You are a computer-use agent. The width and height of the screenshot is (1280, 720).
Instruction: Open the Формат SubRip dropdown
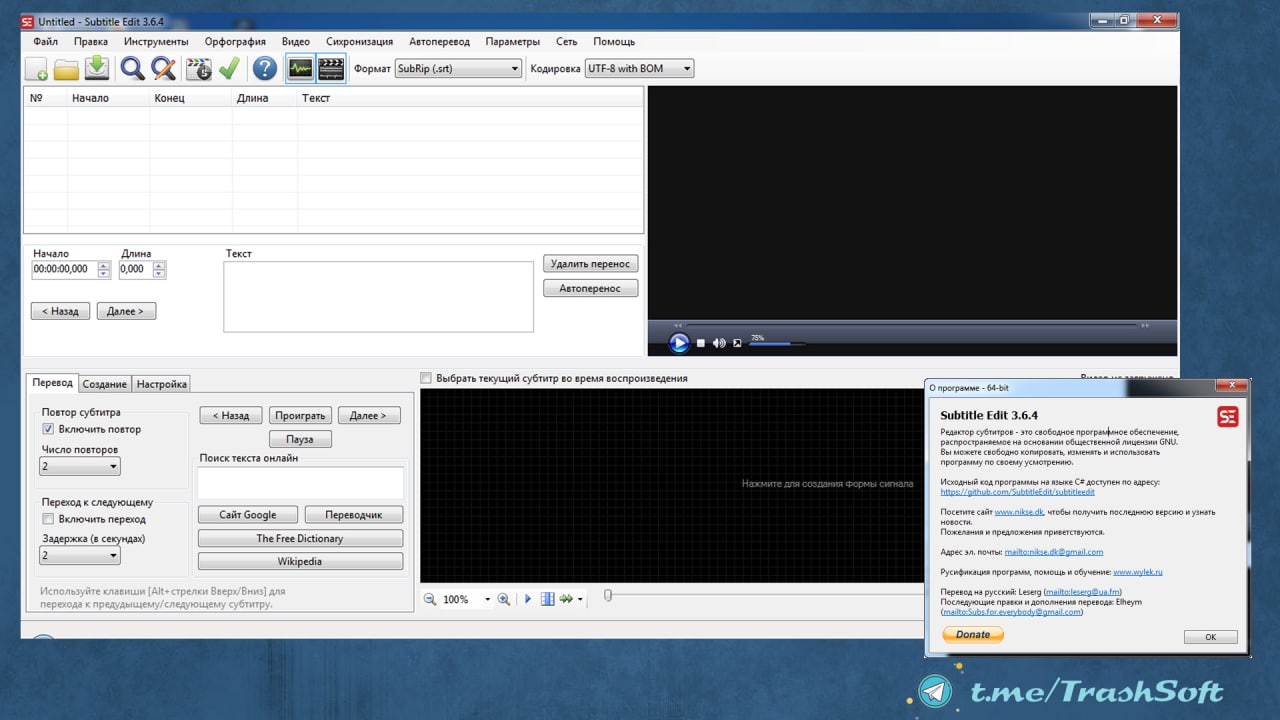pos(458,69)
